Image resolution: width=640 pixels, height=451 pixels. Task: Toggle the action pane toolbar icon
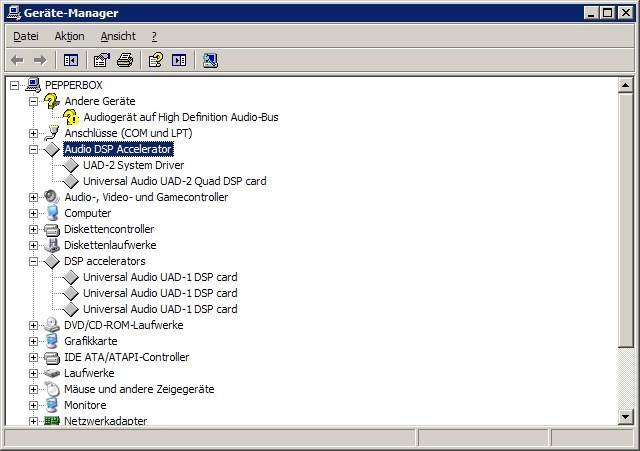pos(179,60)
